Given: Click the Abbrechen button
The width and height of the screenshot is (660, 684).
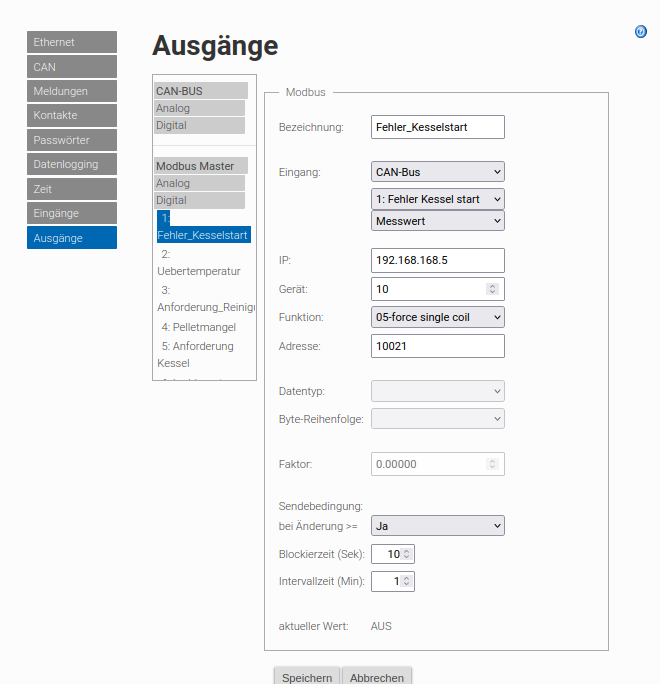Looking at the screenshot, I should tap(377, 677).
